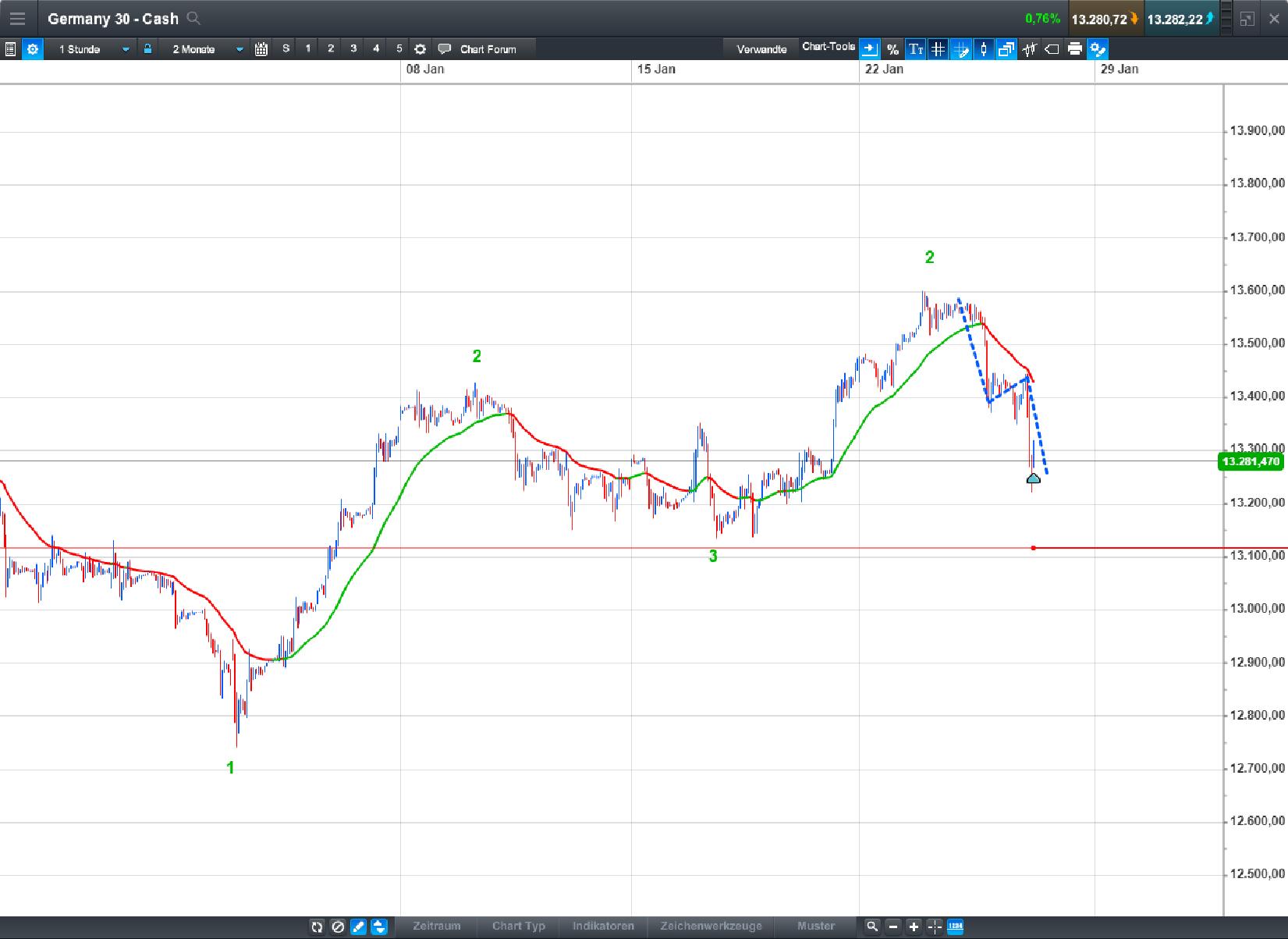The image size is (1288, 939).
Task: Select the text annotation Tt tool
Action: point(916,48)
